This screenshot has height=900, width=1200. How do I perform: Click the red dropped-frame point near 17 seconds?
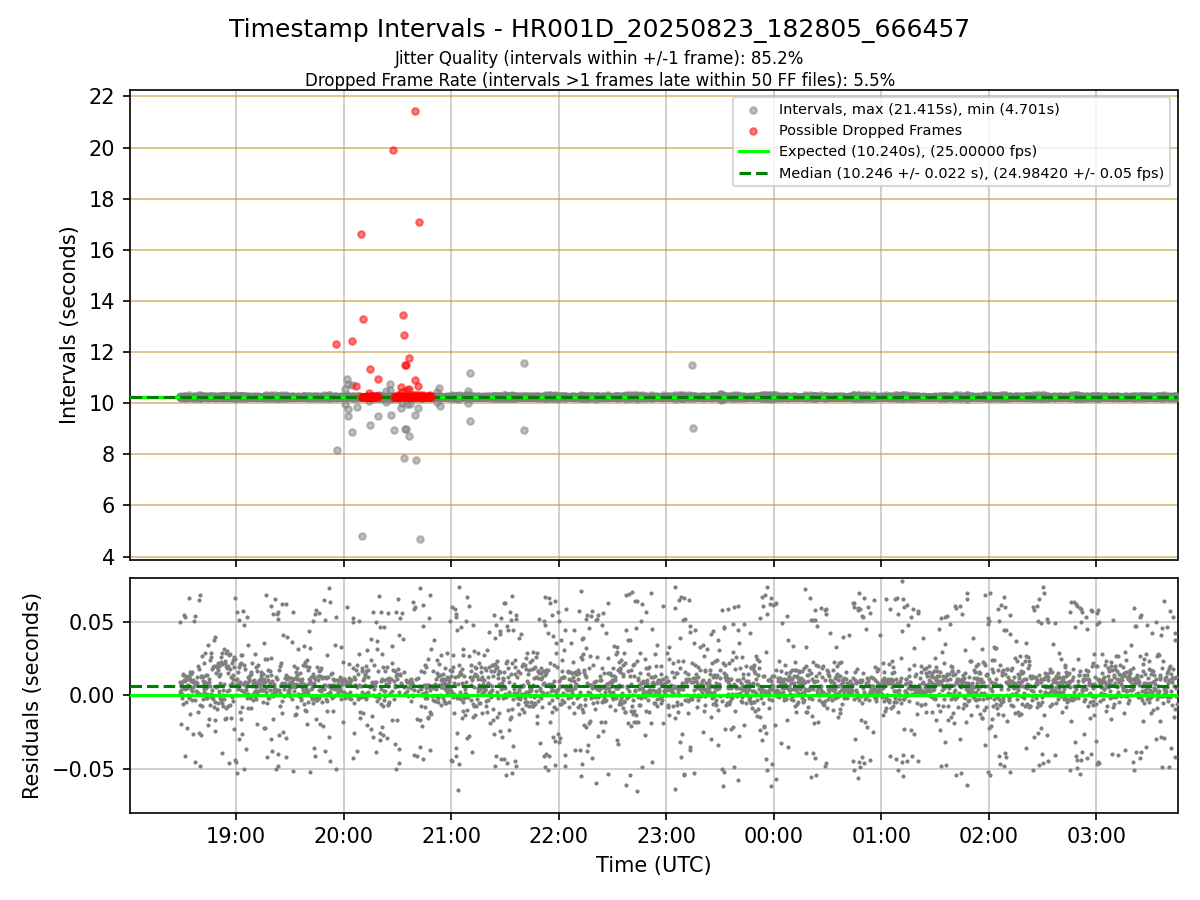click(x=419, y=222)
